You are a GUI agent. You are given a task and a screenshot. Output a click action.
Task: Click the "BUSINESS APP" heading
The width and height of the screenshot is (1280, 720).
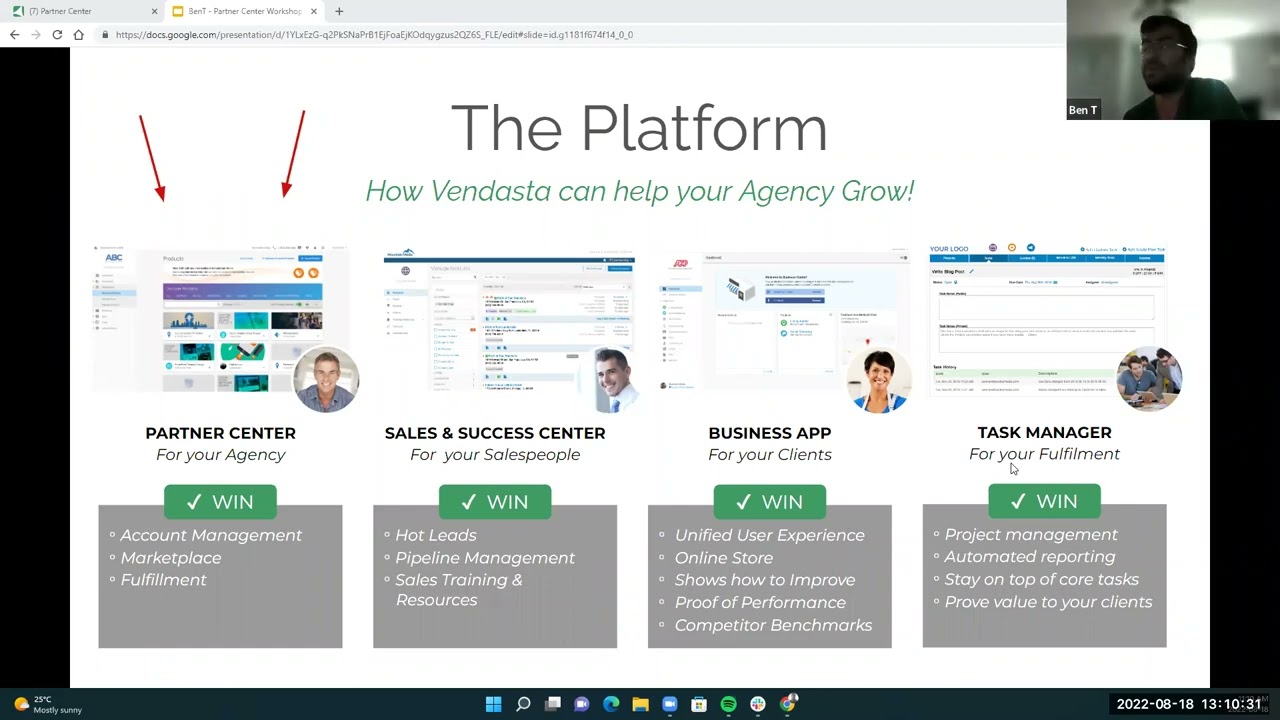(770, 433)
